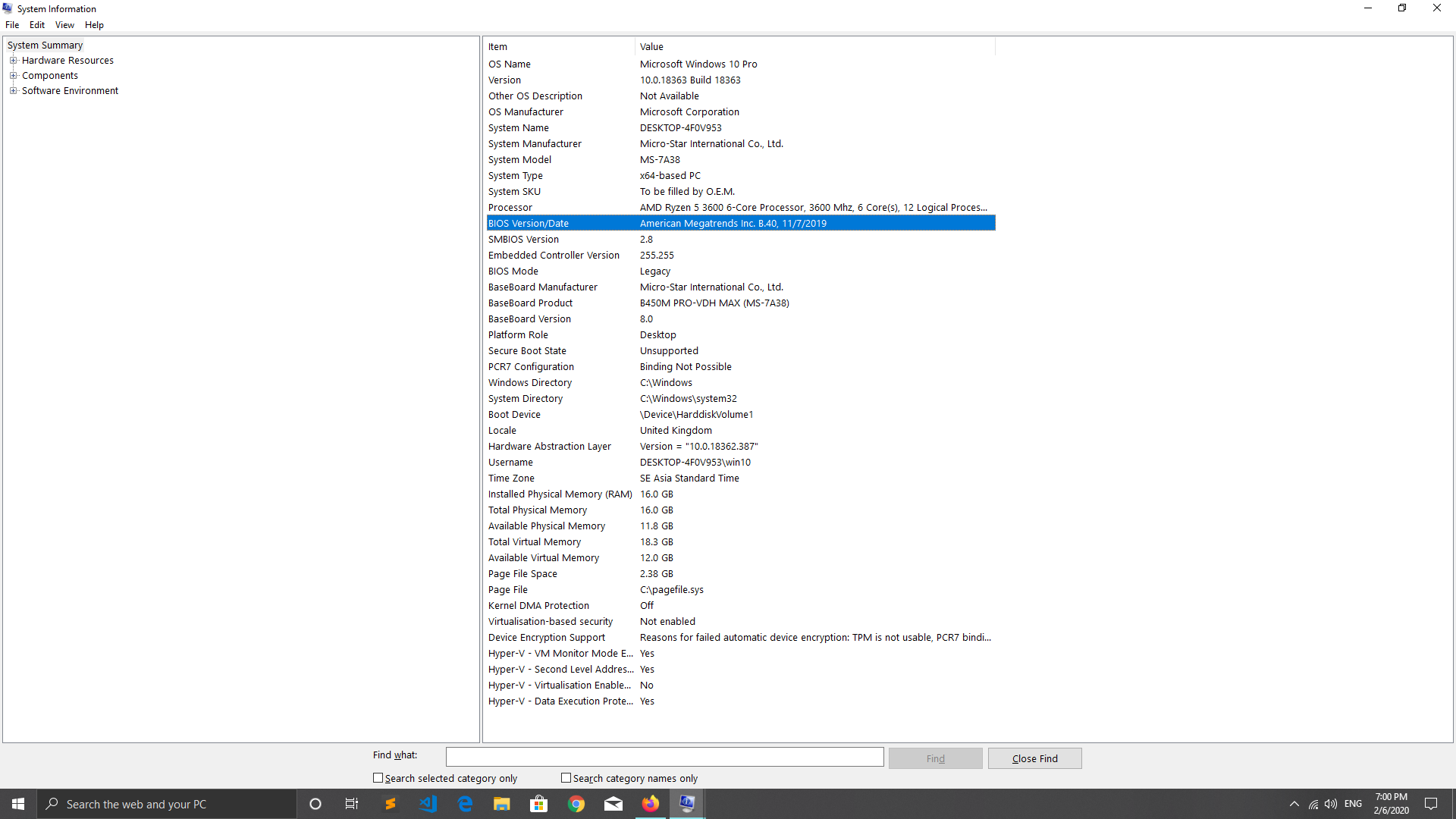This screenshot has height=819, width=1456.
Task: Open the Action Center notifications icon
Action: pos(1431,804)
